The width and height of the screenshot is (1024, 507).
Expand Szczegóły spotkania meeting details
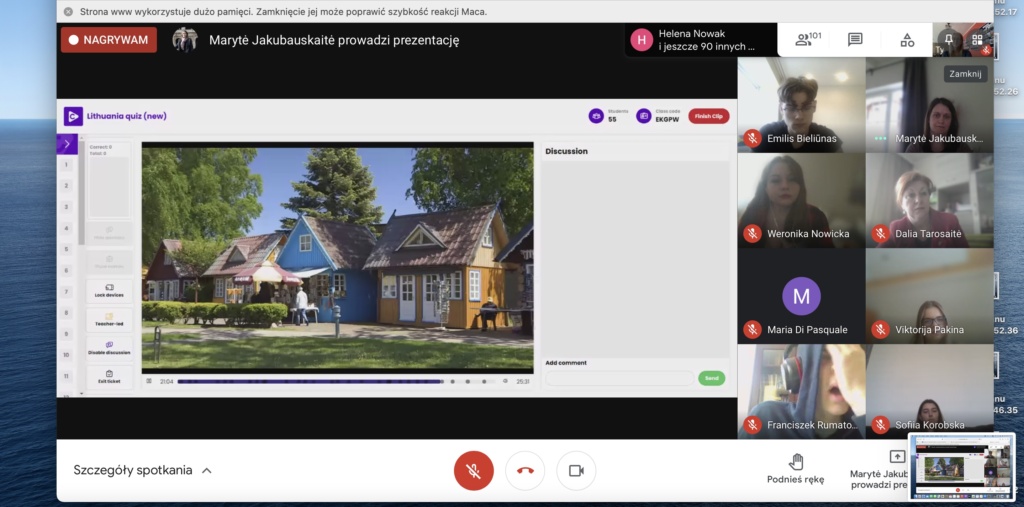[142, 470]
